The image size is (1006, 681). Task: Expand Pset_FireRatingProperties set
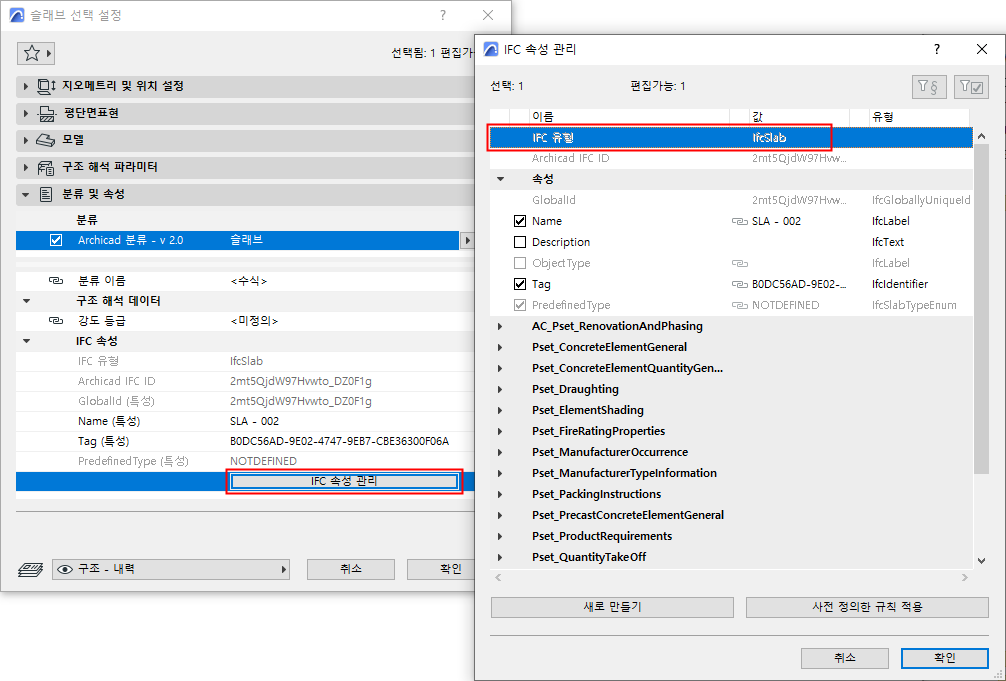[x=500, y=432]
